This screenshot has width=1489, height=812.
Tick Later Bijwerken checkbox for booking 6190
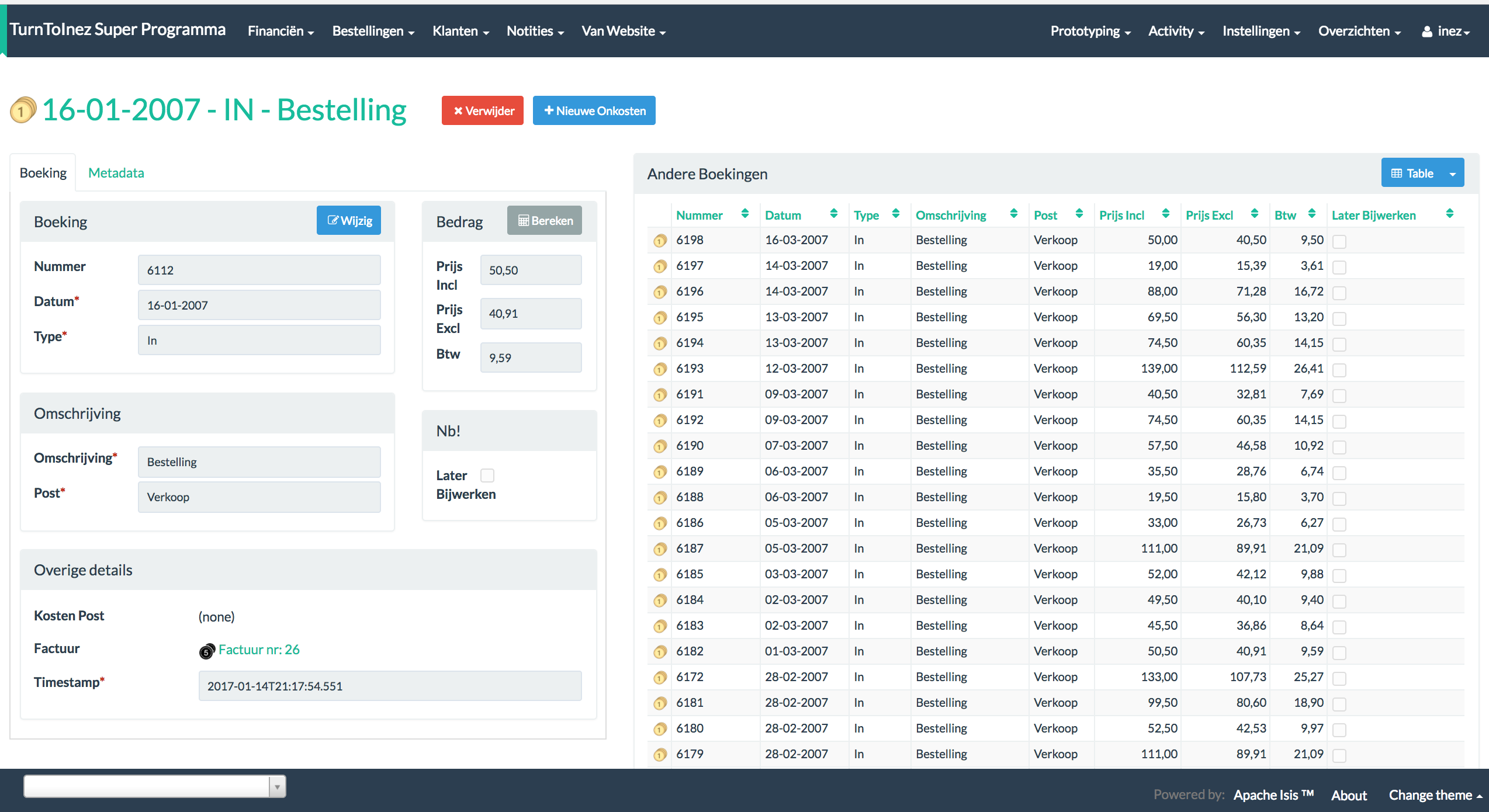(x=1339, y=447)
